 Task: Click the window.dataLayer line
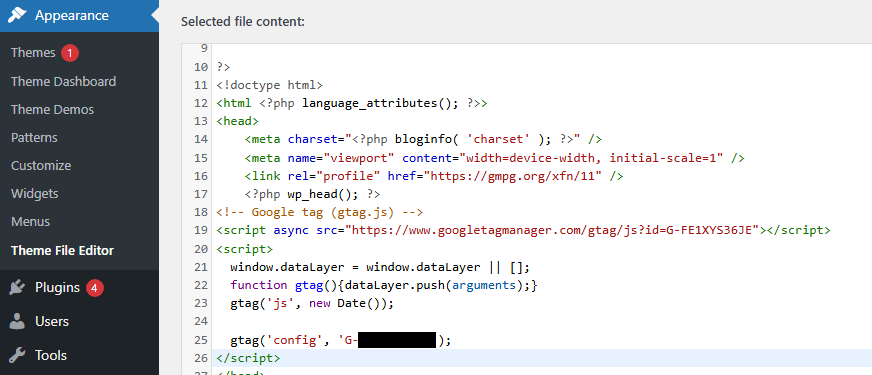(380, 267)
